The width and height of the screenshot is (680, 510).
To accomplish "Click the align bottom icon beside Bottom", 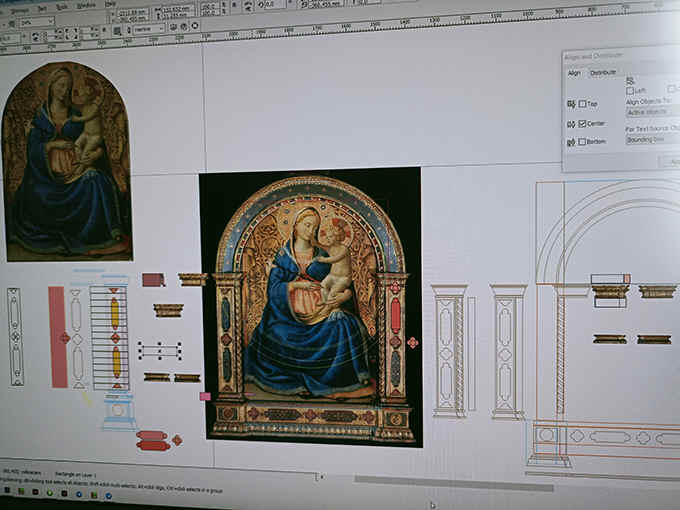I will (571, 142).
